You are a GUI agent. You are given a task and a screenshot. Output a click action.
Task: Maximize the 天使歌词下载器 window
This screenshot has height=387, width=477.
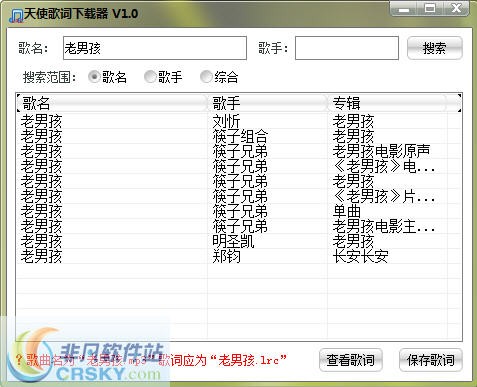pyautogui.click(x=430, y=9)
